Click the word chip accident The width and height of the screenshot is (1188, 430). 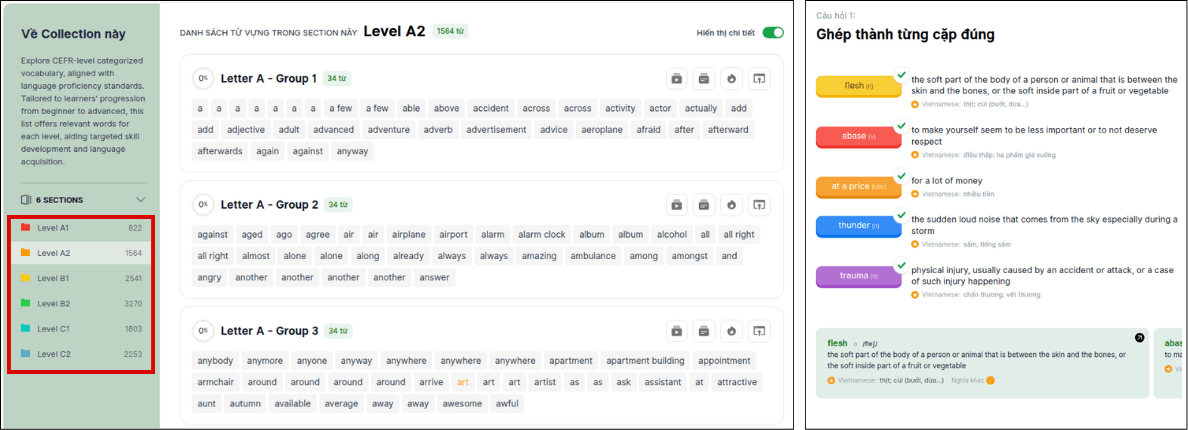click(x=491, y=108)
